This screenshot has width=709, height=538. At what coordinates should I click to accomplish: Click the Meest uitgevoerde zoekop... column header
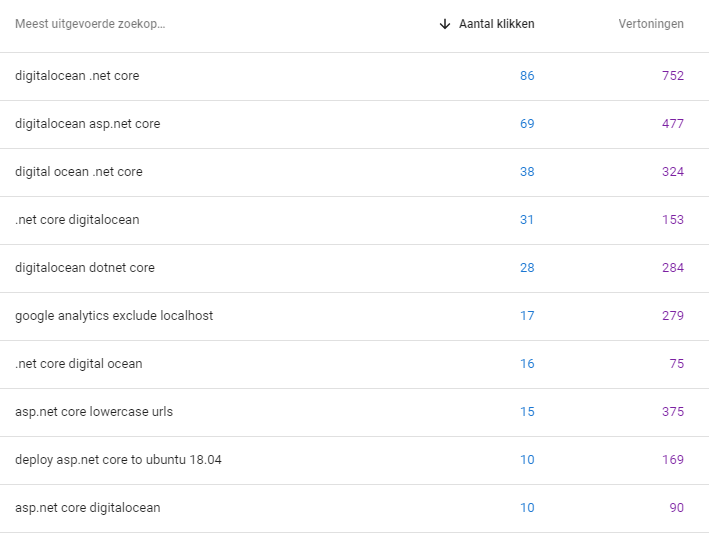[90, 24]
